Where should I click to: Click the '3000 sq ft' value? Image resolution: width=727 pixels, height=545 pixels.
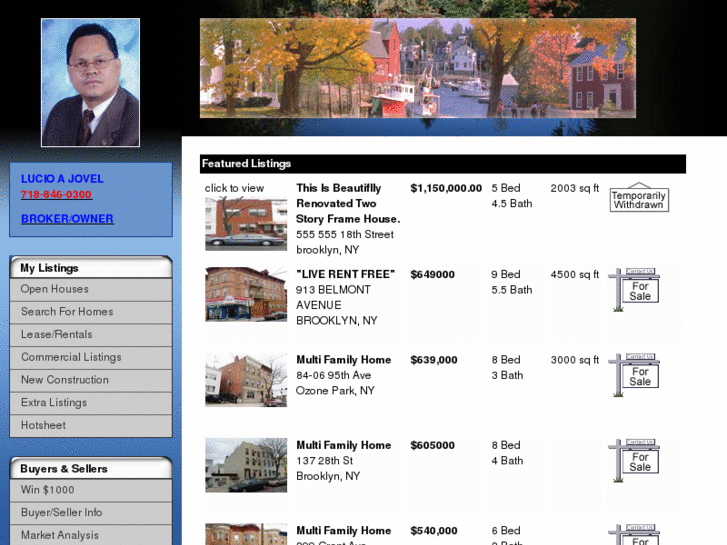[574, 360]
